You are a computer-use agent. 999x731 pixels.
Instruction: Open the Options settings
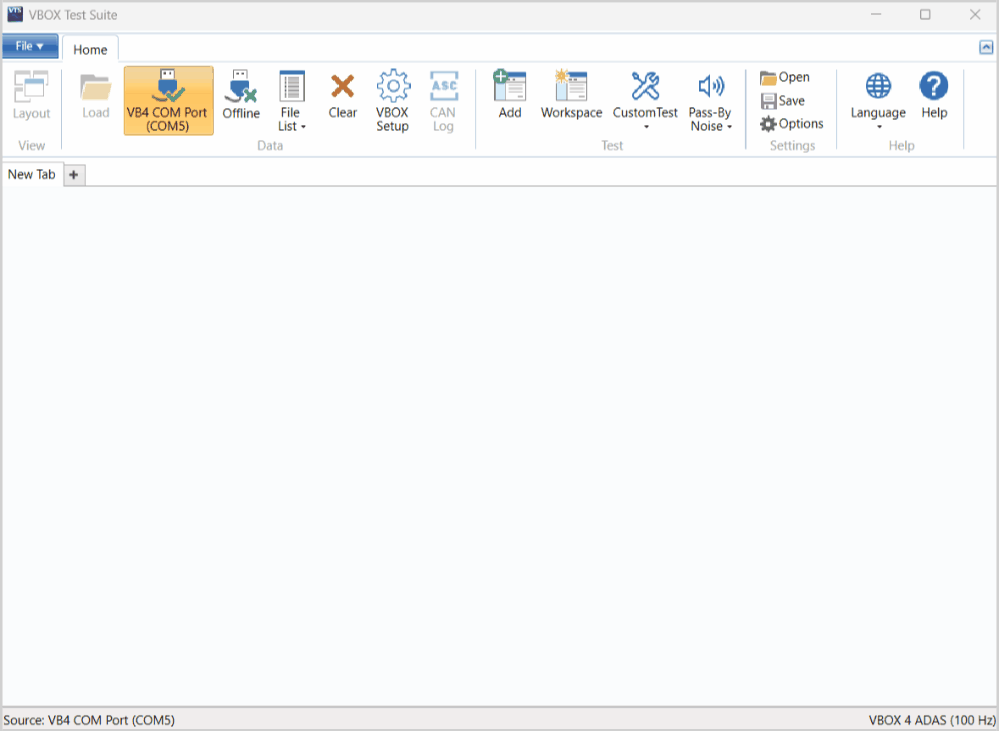click(792, 124)
